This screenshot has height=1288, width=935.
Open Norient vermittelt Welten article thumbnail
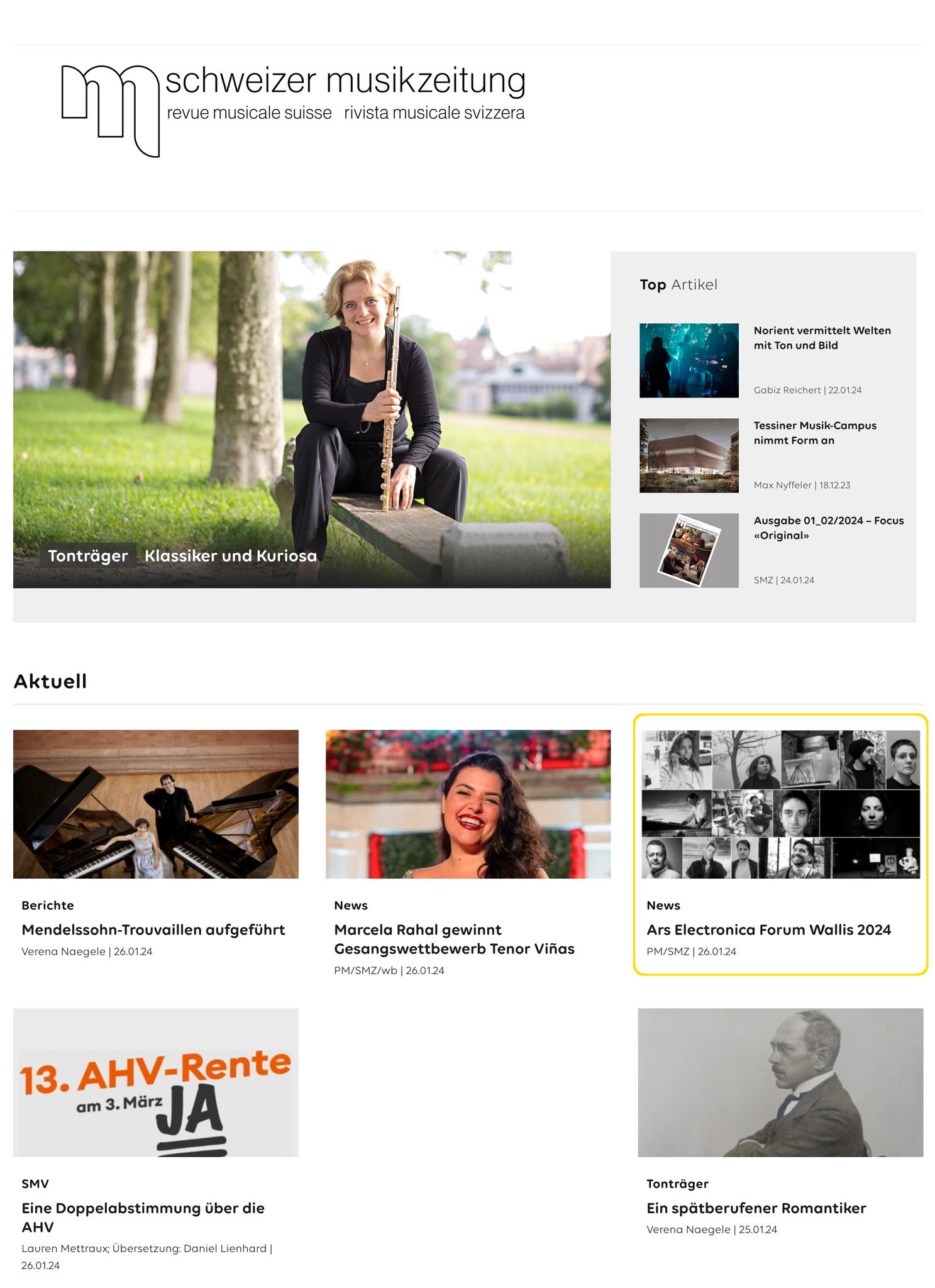[689, 360]
